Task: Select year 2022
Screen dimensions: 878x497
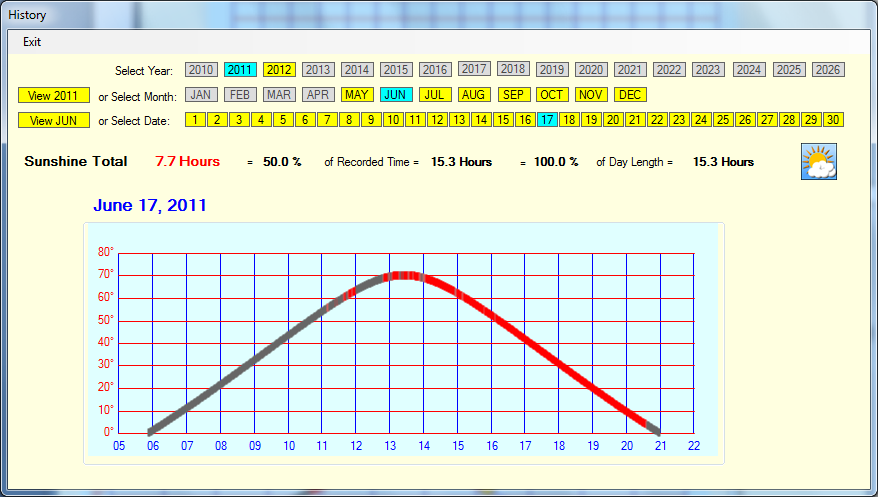Action: (x=669, y=69)
